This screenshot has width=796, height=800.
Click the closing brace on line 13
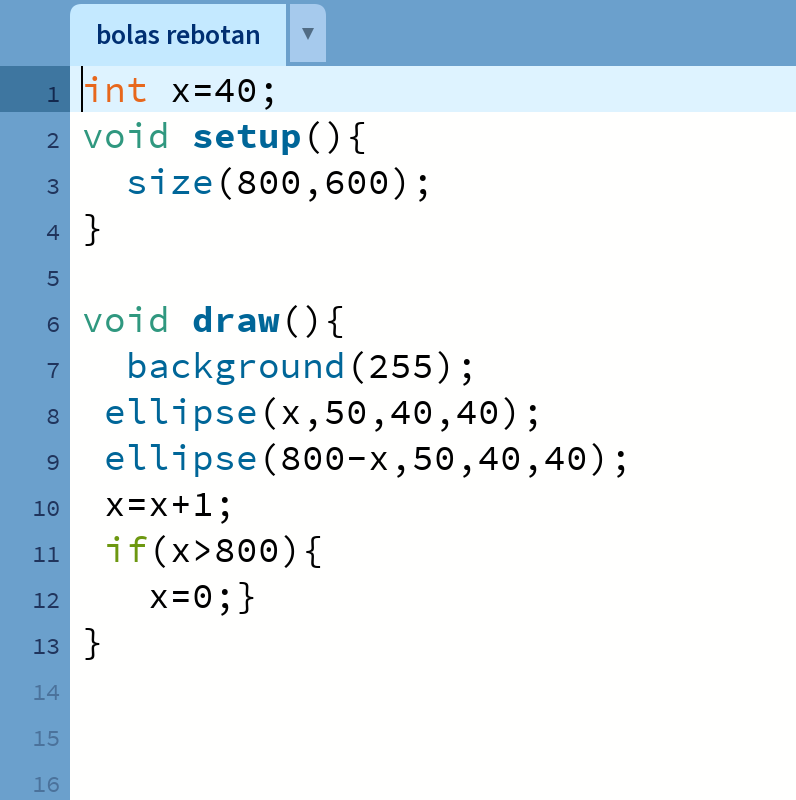93,643
